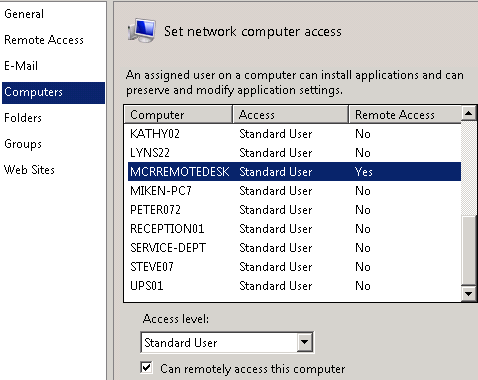Click Standard User access for STEVE07
Viewport: 478px width, 380px height.
point(276,267)
